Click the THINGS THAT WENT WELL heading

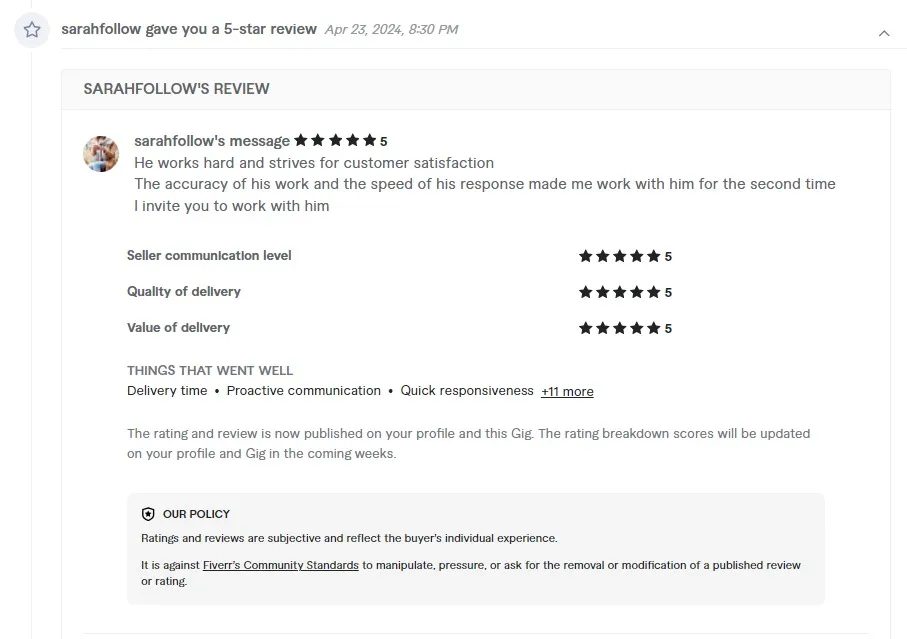click(x=210, y=370)
